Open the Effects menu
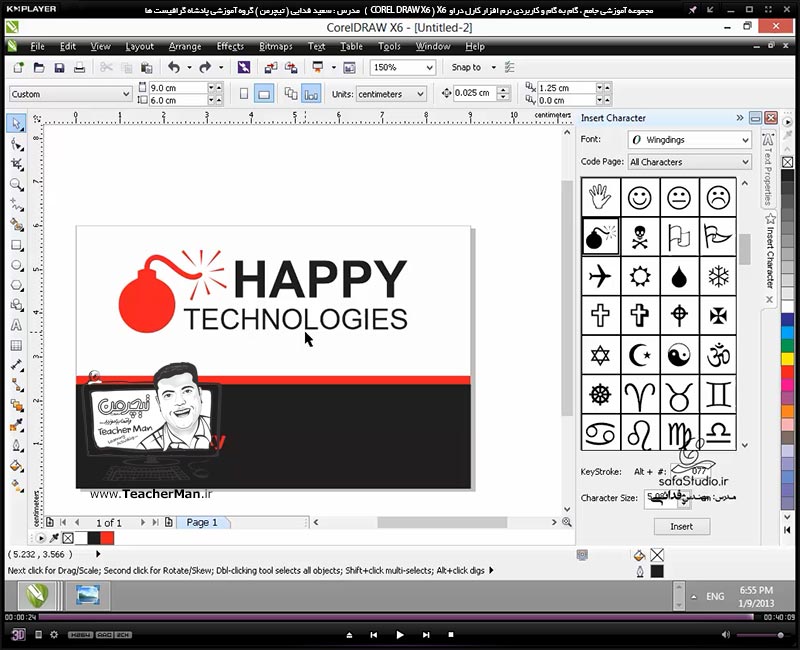 tap(230, 46)
